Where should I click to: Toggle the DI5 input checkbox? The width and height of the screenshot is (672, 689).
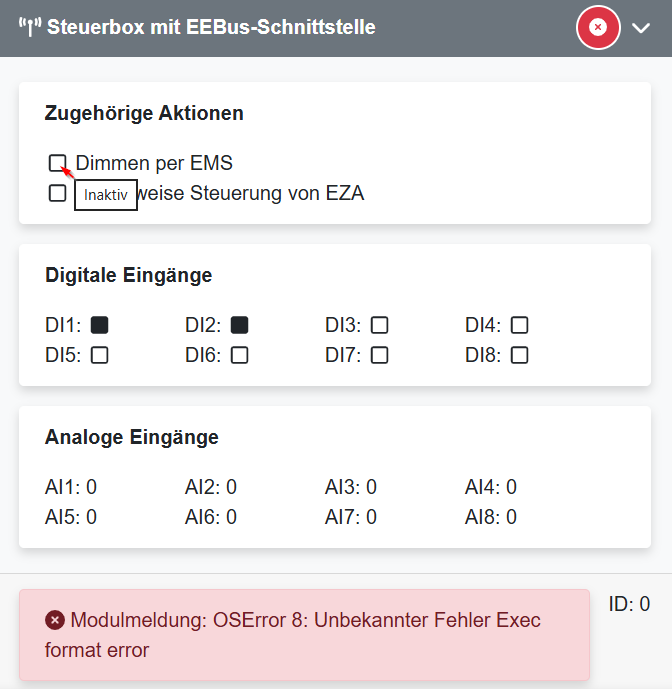(x=99, y=355)
